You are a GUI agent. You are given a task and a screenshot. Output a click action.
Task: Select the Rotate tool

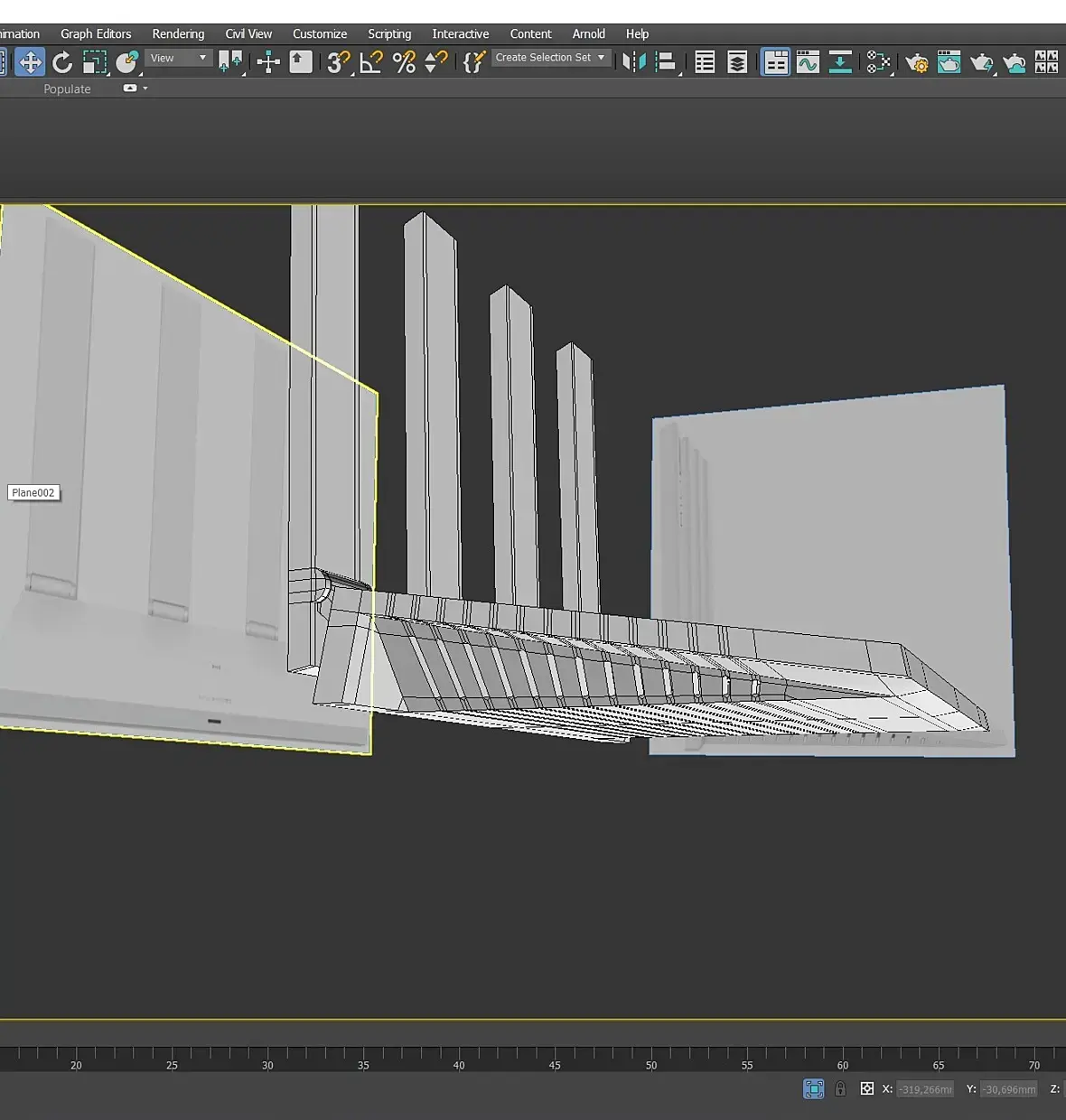(x=62, y=62)
